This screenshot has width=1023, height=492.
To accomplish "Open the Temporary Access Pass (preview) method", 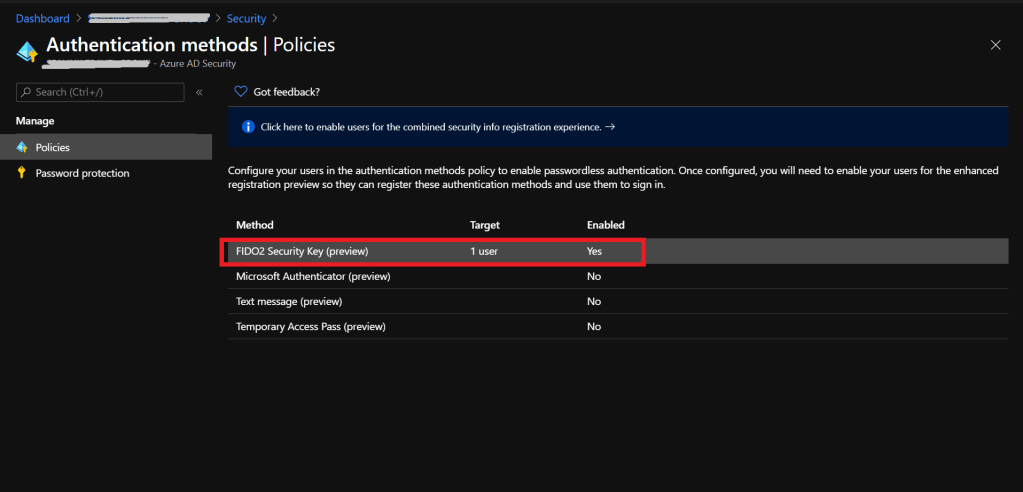I will (310, 326).
